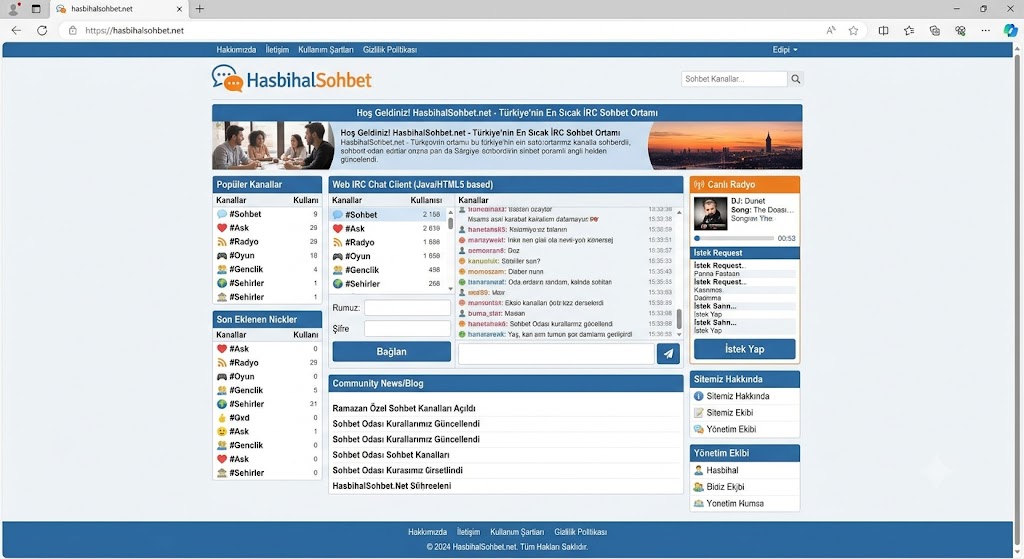Open browser favorites list icon

[x=908, y=30]
